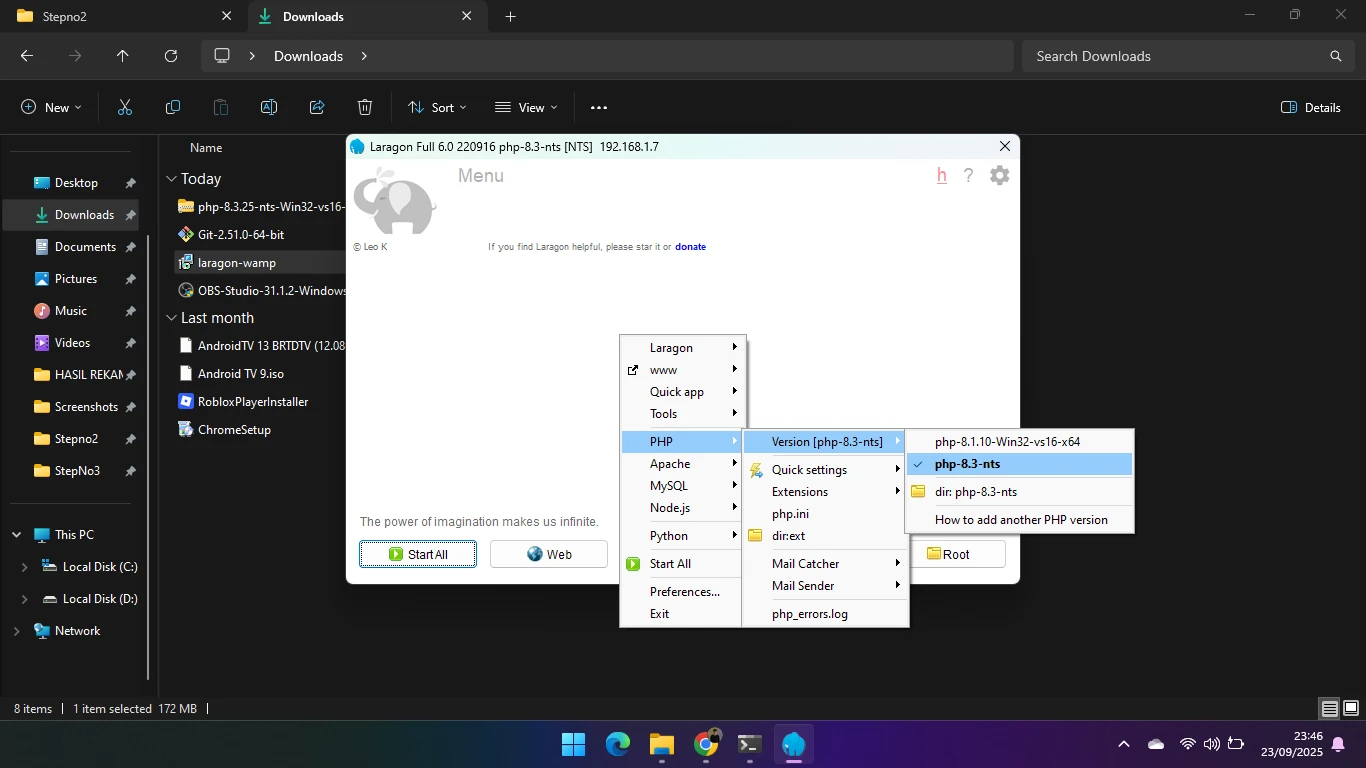Viewport: 1366px width, 768px height.
Task: Click the Share icon in toolbar
Action: 317,108
